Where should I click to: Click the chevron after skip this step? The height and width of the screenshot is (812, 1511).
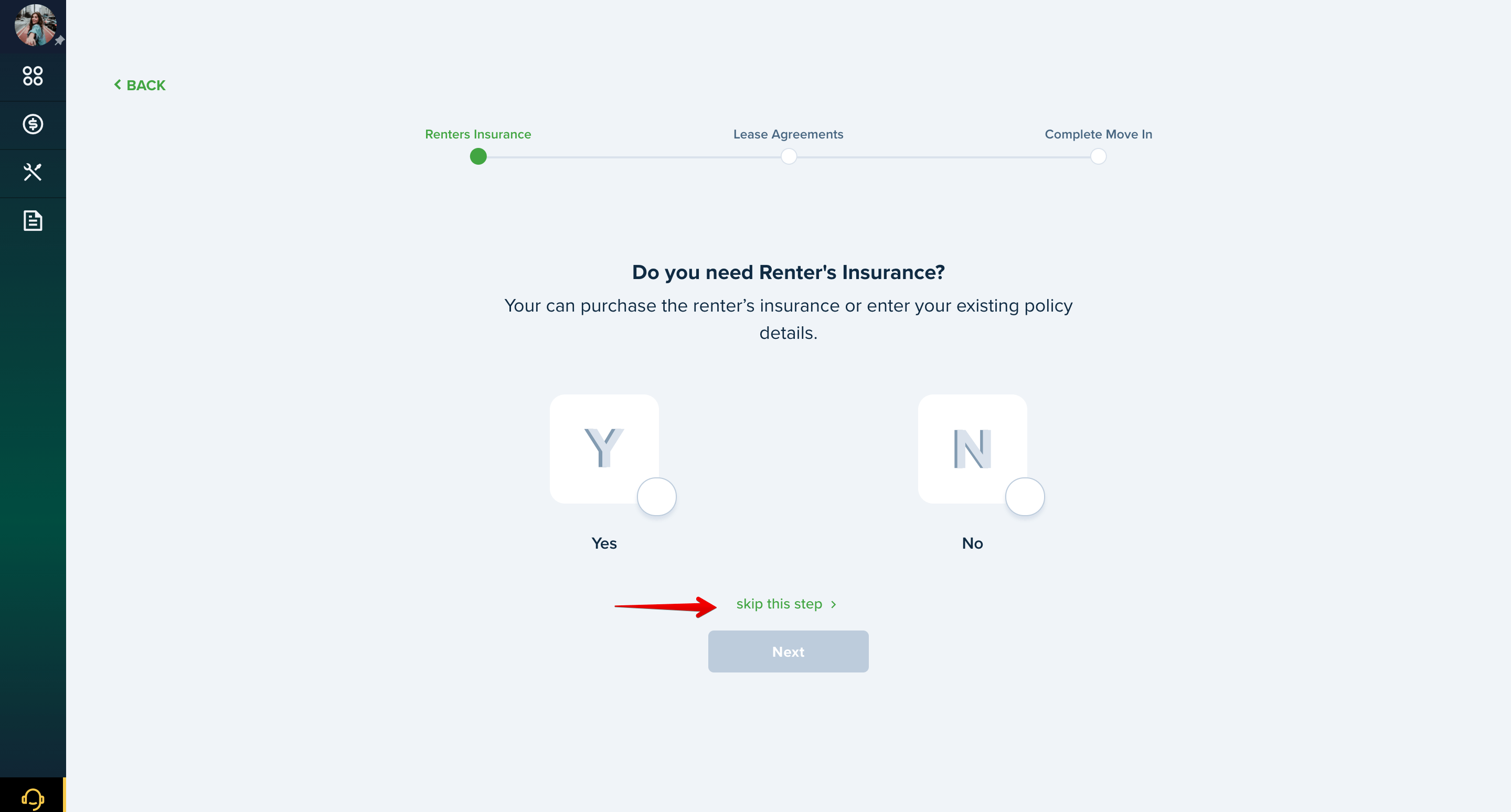834,604
